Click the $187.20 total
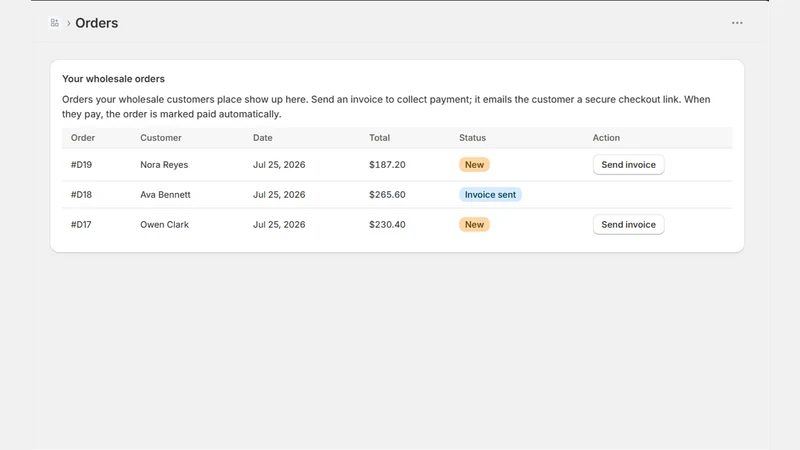Screen dimensions: 800x450 click(387, 165)
